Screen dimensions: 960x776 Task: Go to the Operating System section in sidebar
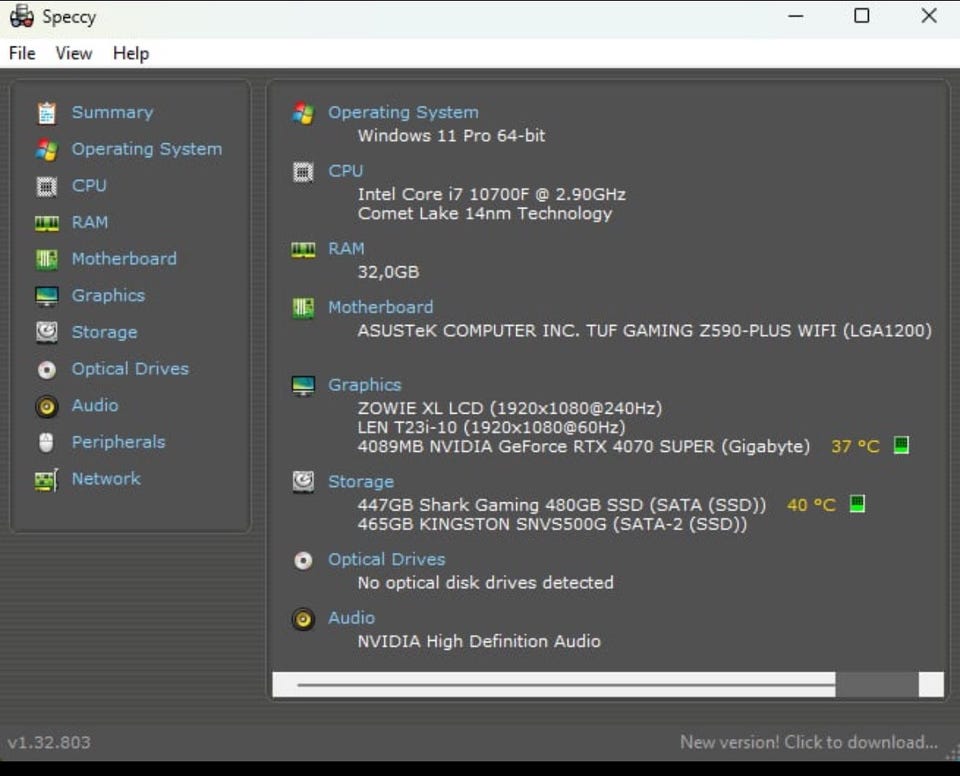coord(147,149)
